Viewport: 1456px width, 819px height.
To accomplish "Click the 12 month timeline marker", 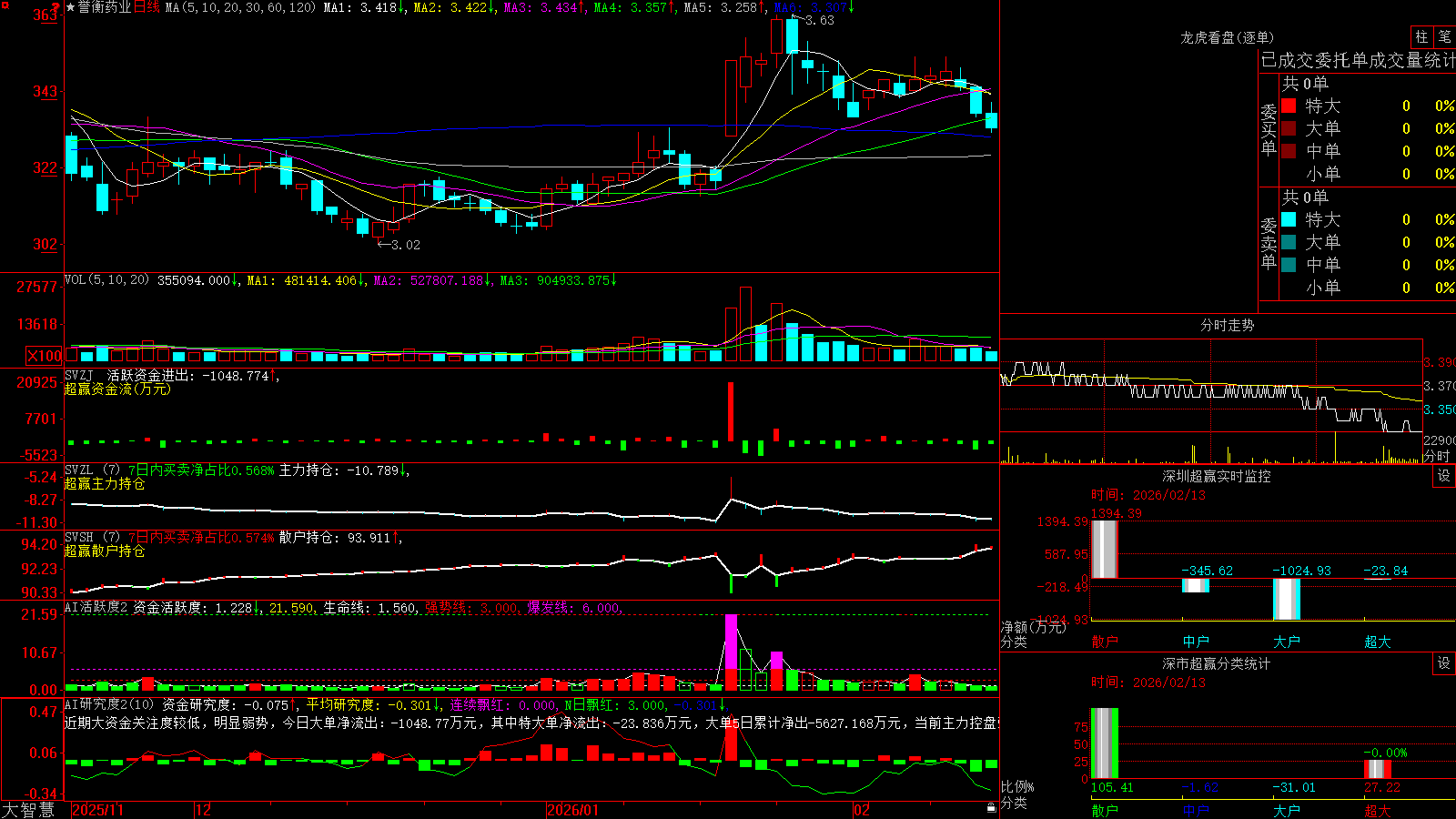I will coord(204,810).
